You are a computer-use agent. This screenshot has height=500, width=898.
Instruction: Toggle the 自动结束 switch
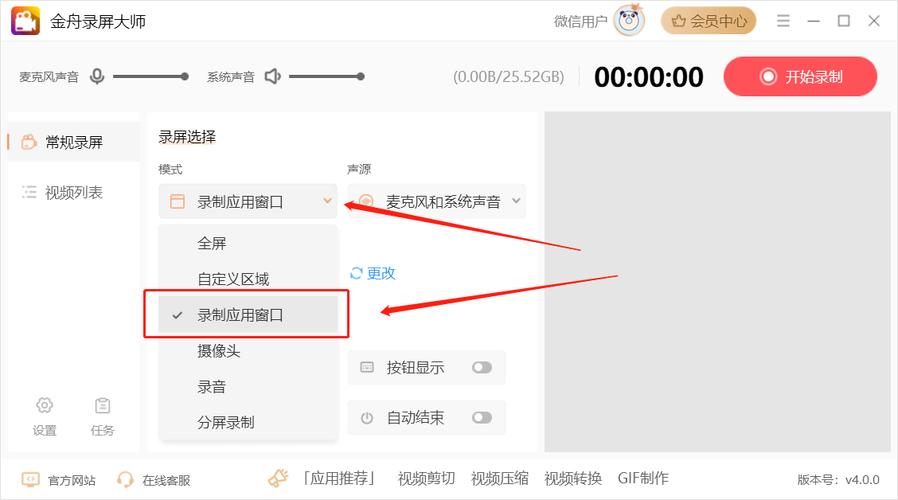(x=482, y=418)
